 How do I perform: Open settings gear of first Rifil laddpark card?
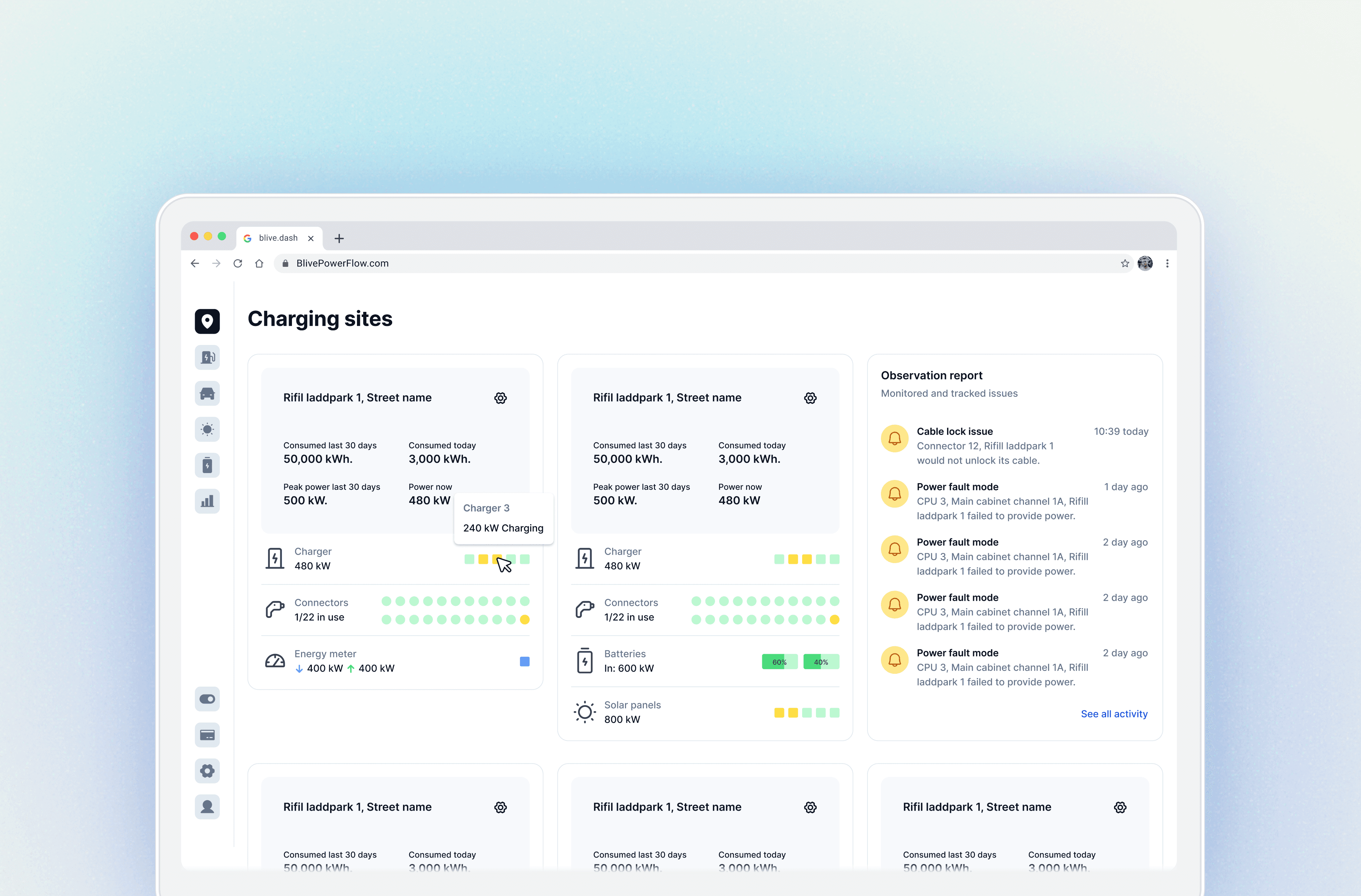[x=500, y=398]
